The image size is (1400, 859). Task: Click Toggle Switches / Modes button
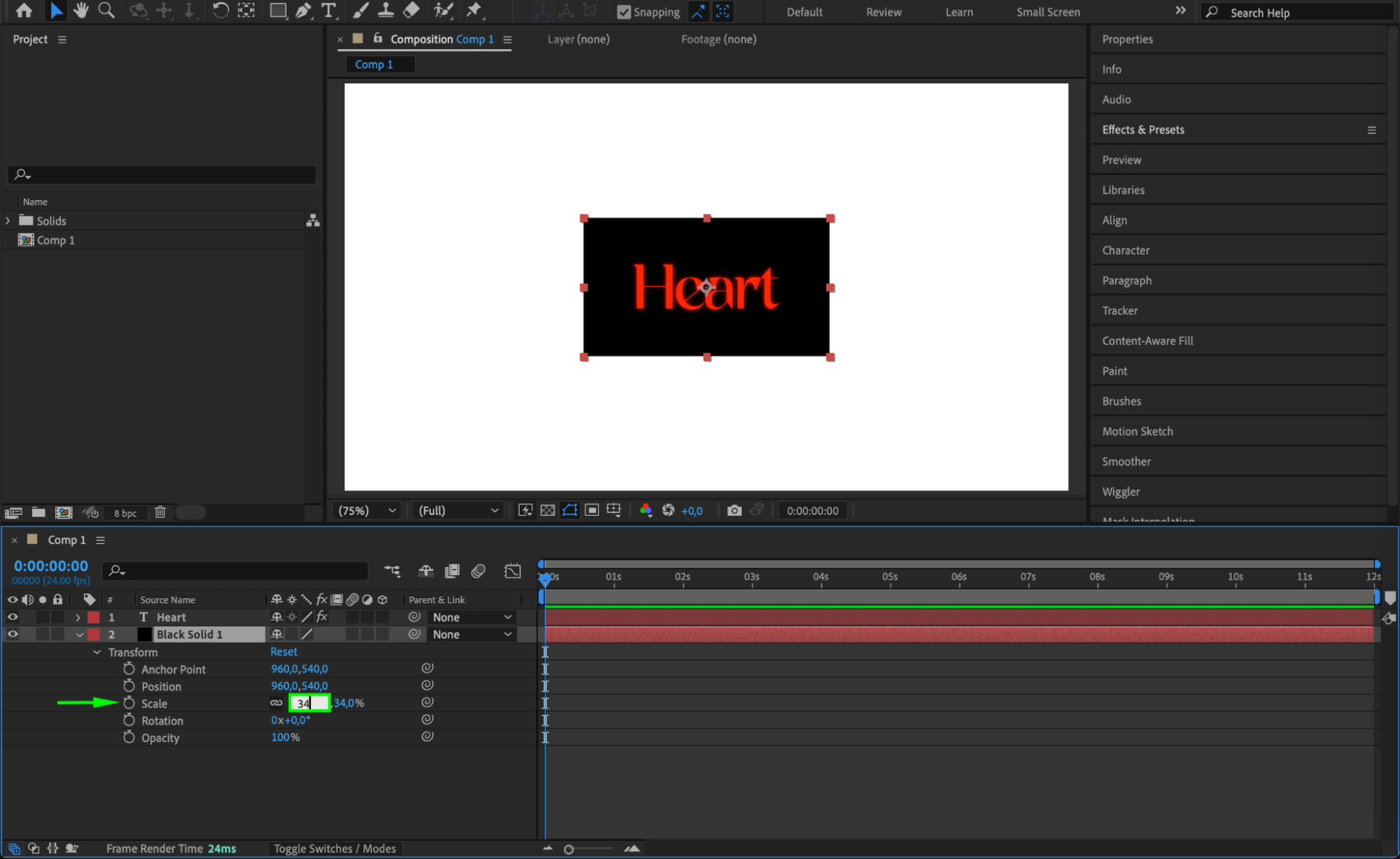tap(334, 848)
